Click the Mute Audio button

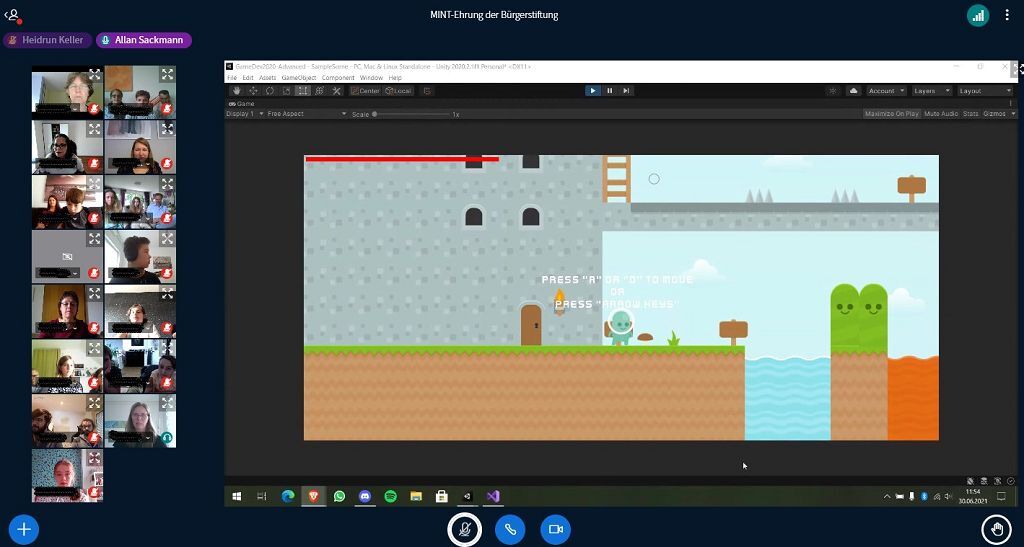click(940, 114)
